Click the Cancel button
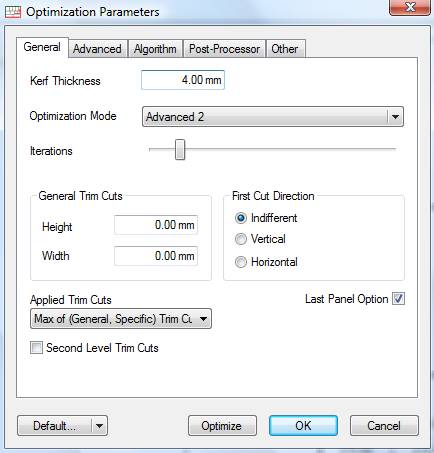The width and height of the screenshot is (434, 453). [384, 426]
